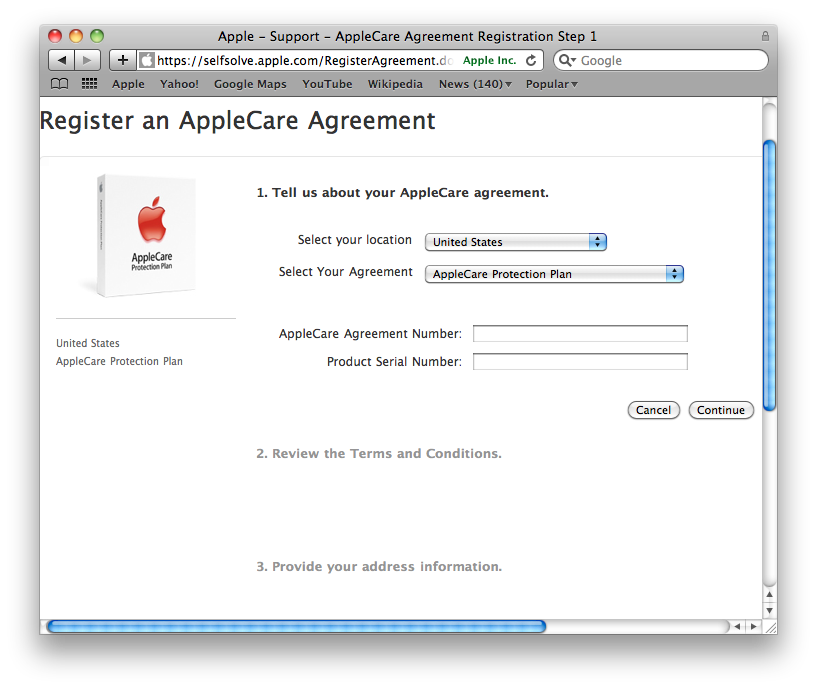Click heading "3. Provide your address information."

pos(379,567)
